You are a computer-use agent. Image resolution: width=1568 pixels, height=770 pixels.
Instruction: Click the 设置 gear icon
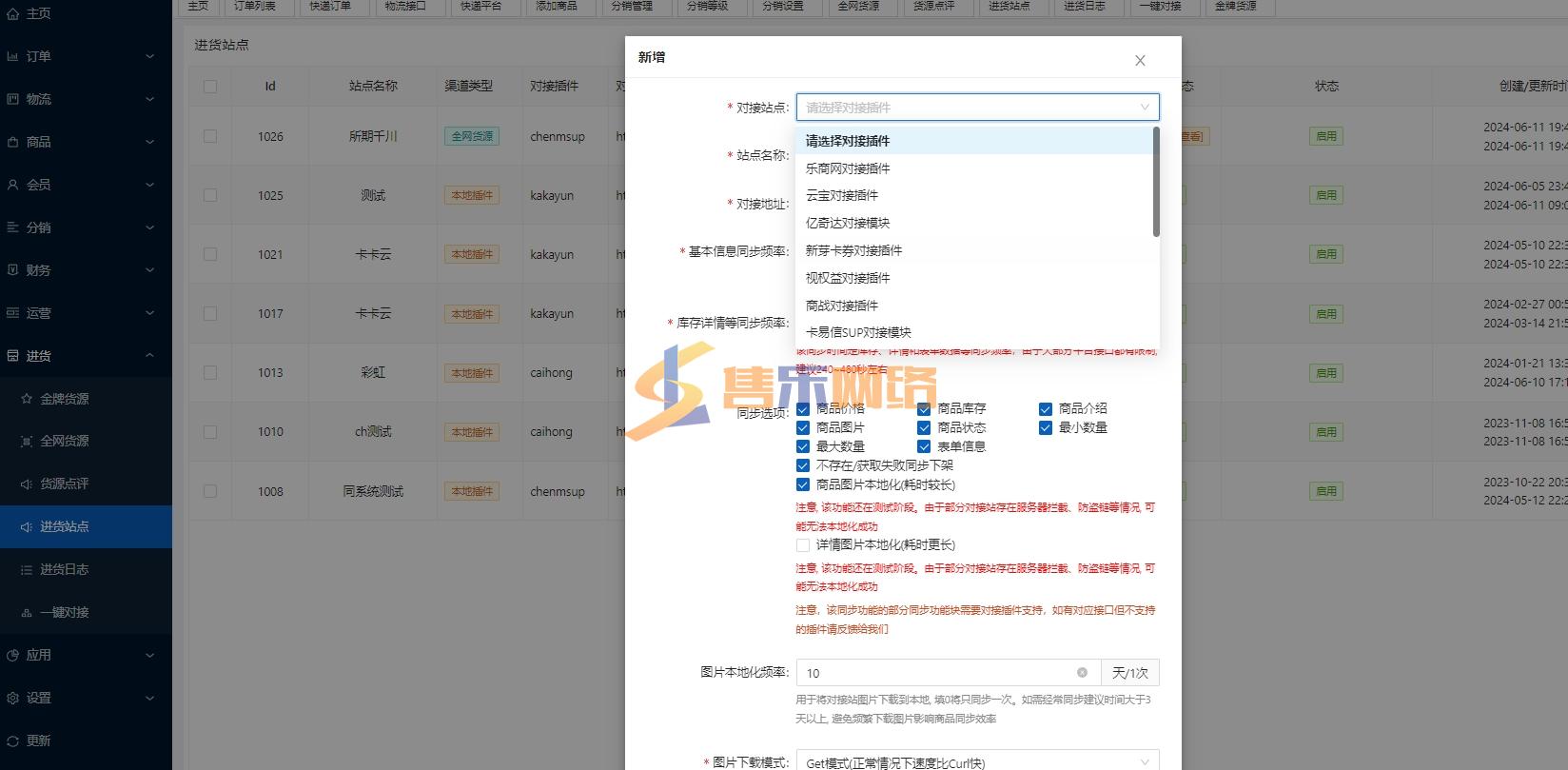(x=12, y=698)
